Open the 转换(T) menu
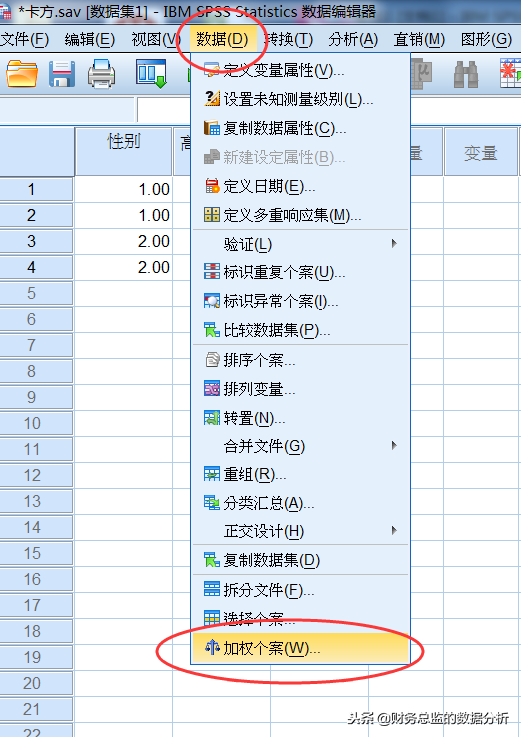The width and height of the screenshot is (521, 737). click(288, 39)
